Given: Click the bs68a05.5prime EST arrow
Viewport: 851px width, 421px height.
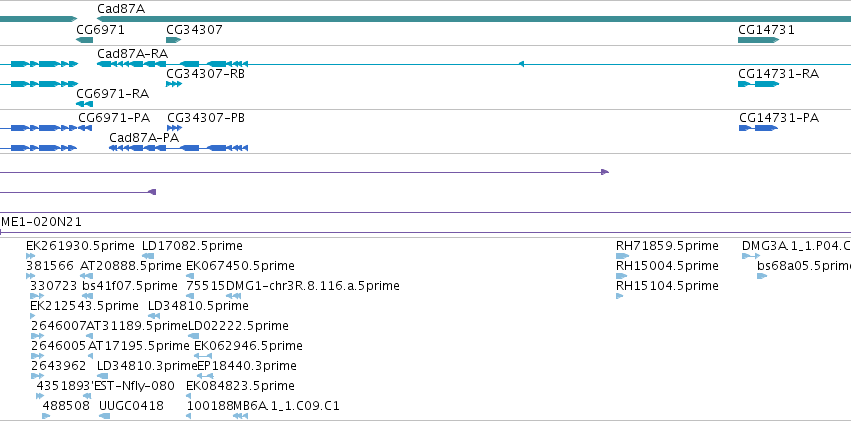Looking at the screenshot, I should pos(762,276).
